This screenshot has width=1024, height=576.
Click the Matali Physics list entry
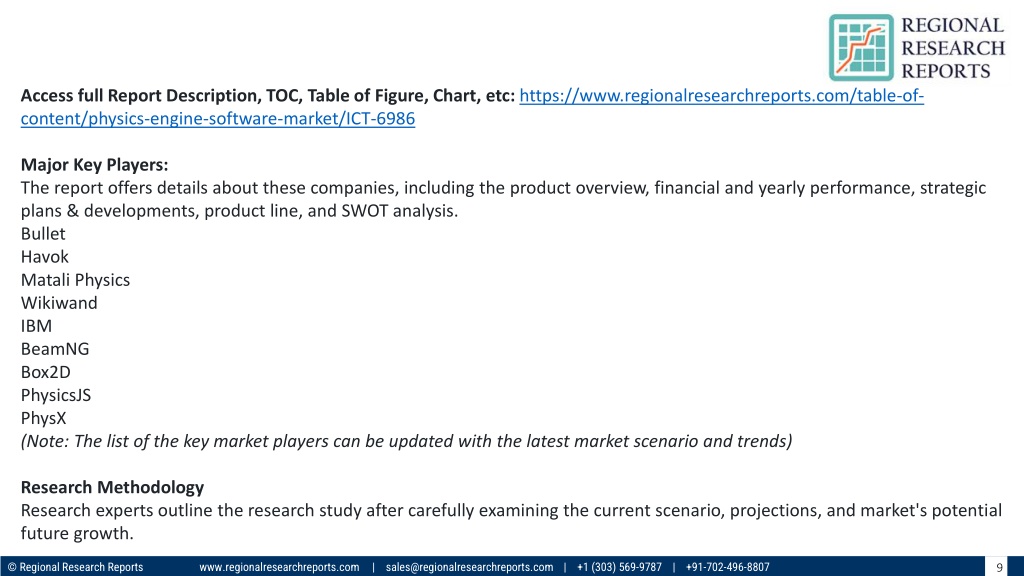tap(75, 280)
